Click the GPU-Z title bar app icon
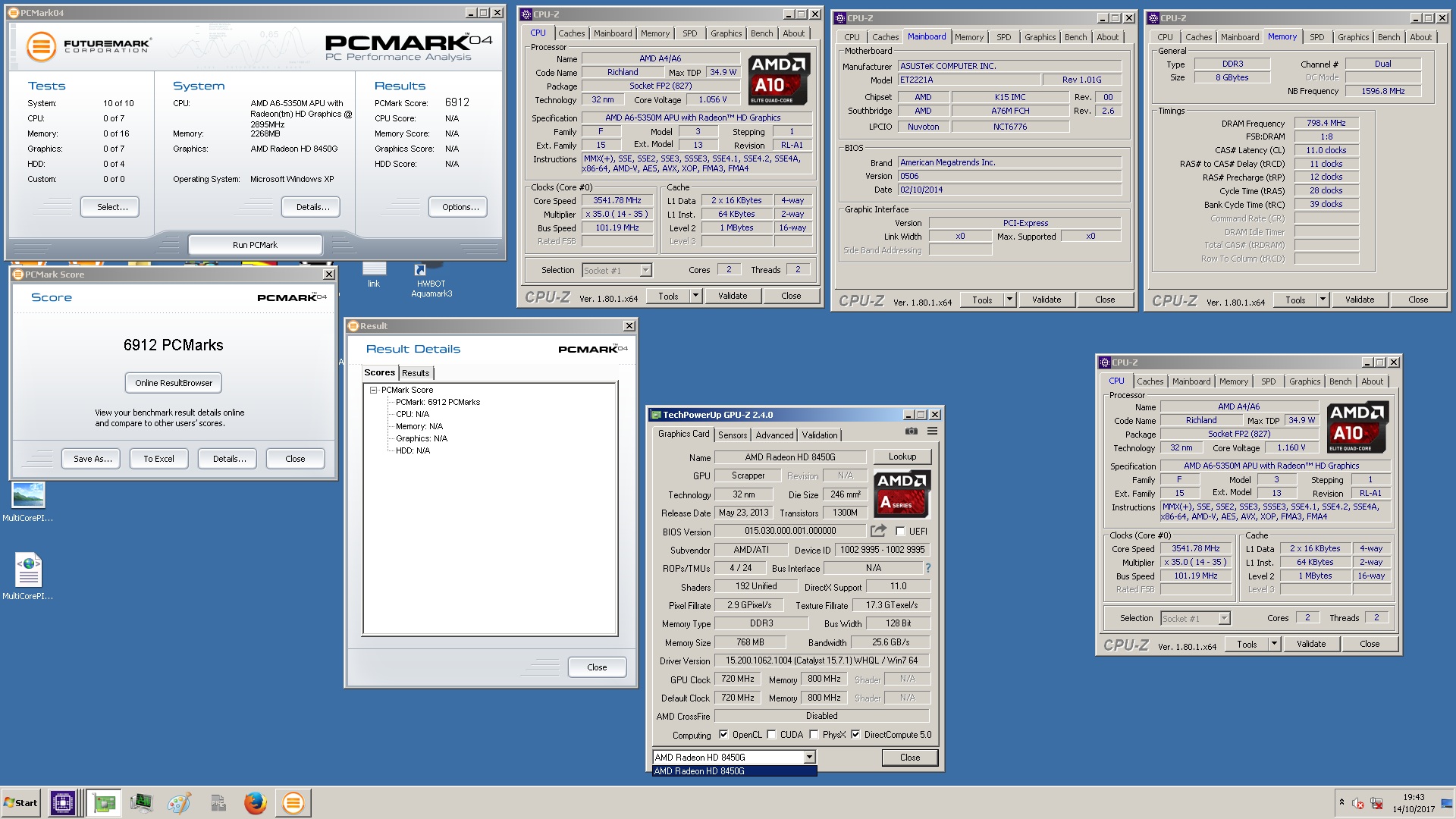 point(656,415)
